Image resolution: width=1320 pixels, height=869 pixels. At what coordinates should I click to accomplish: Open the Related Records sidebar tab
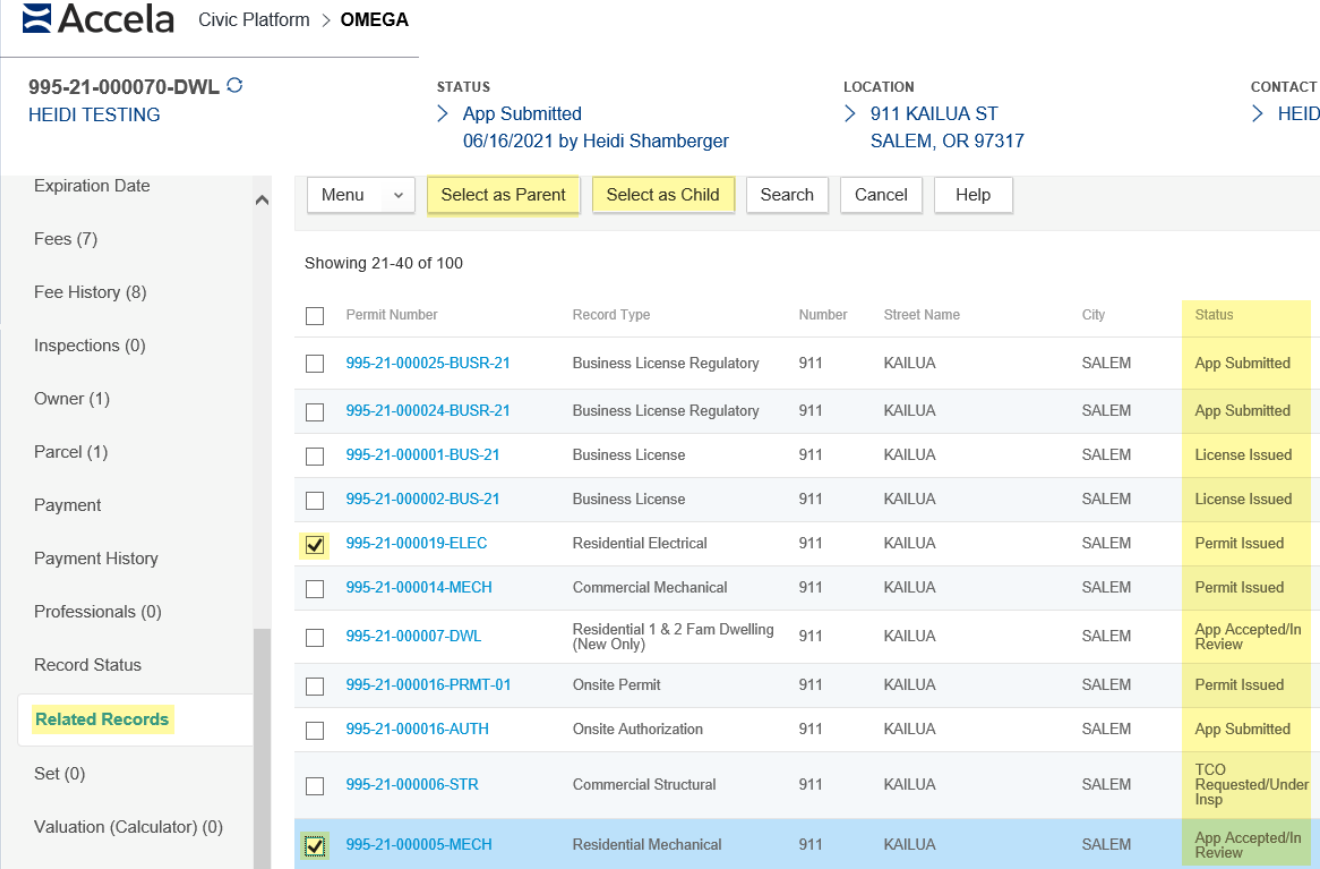coord(102,719)
